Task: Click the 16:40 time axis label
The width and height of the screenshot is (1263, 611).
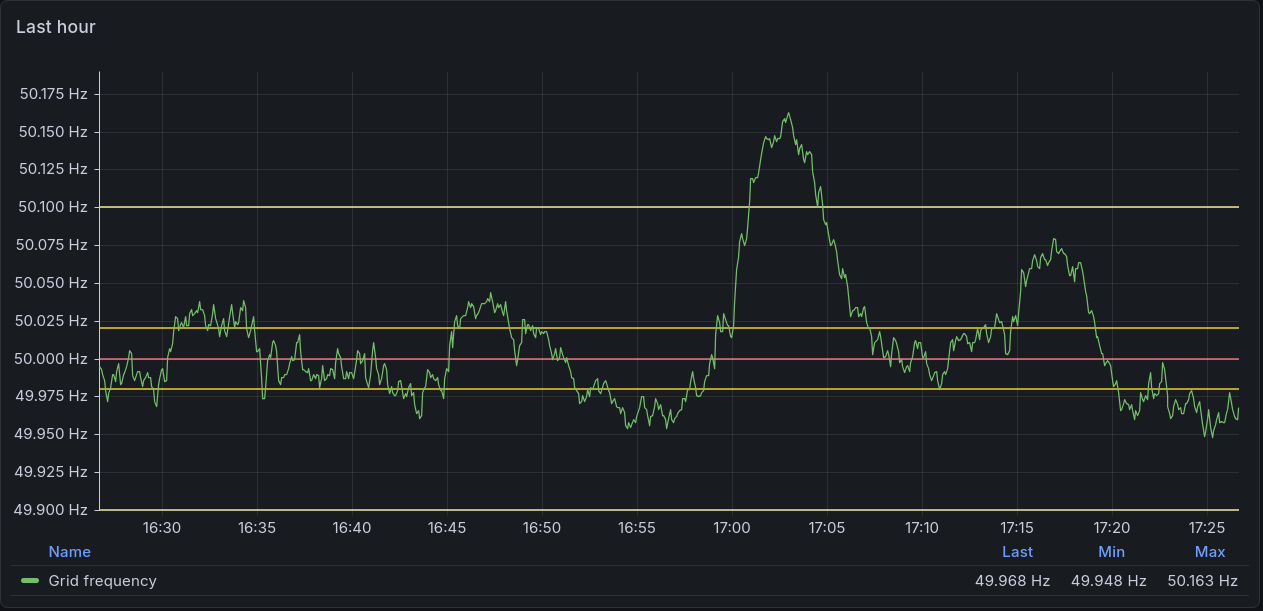Action: tap(352, 527)
